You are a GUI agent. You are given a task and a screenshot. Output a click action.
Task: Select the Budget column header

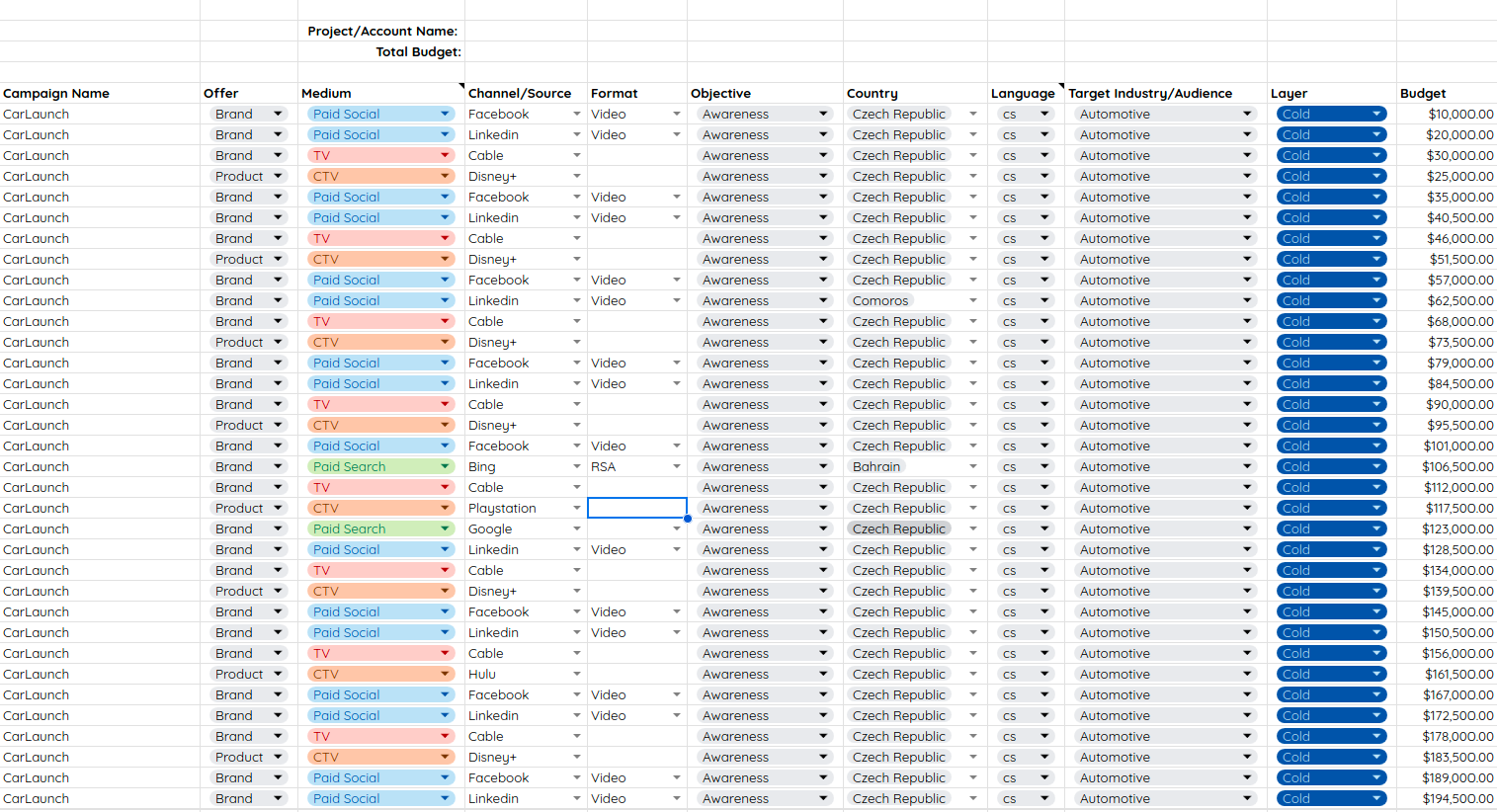tap(1447, 93)
